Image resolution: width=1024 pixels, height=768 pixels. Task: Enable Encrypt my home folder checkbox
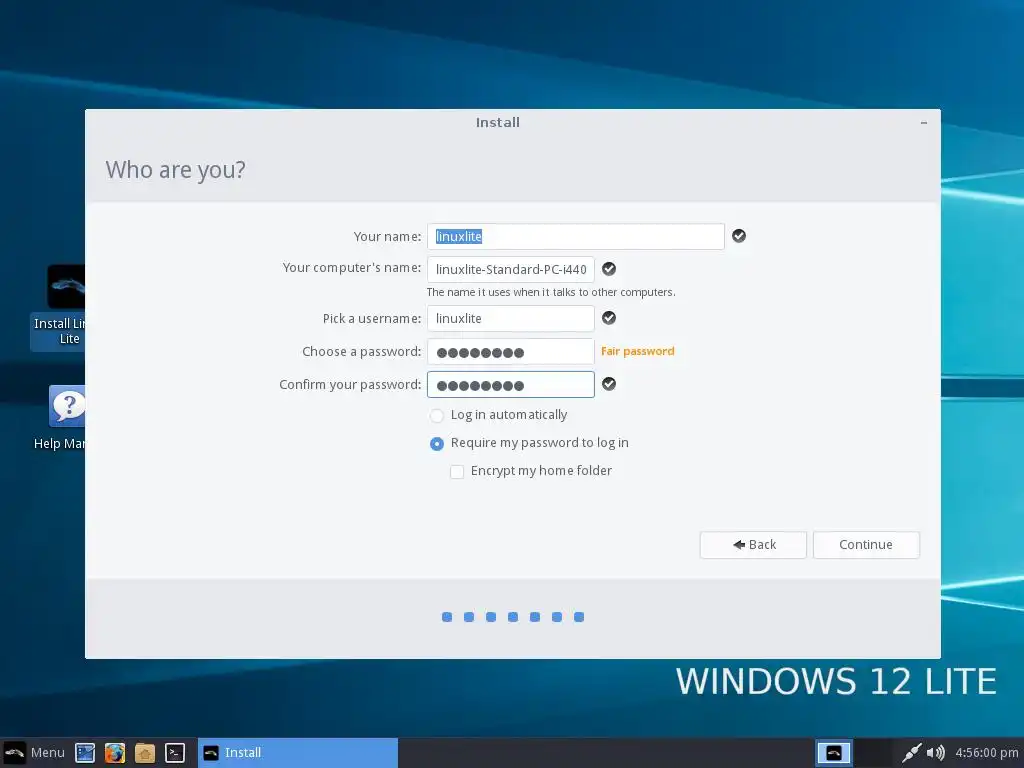tap(457, 472)
